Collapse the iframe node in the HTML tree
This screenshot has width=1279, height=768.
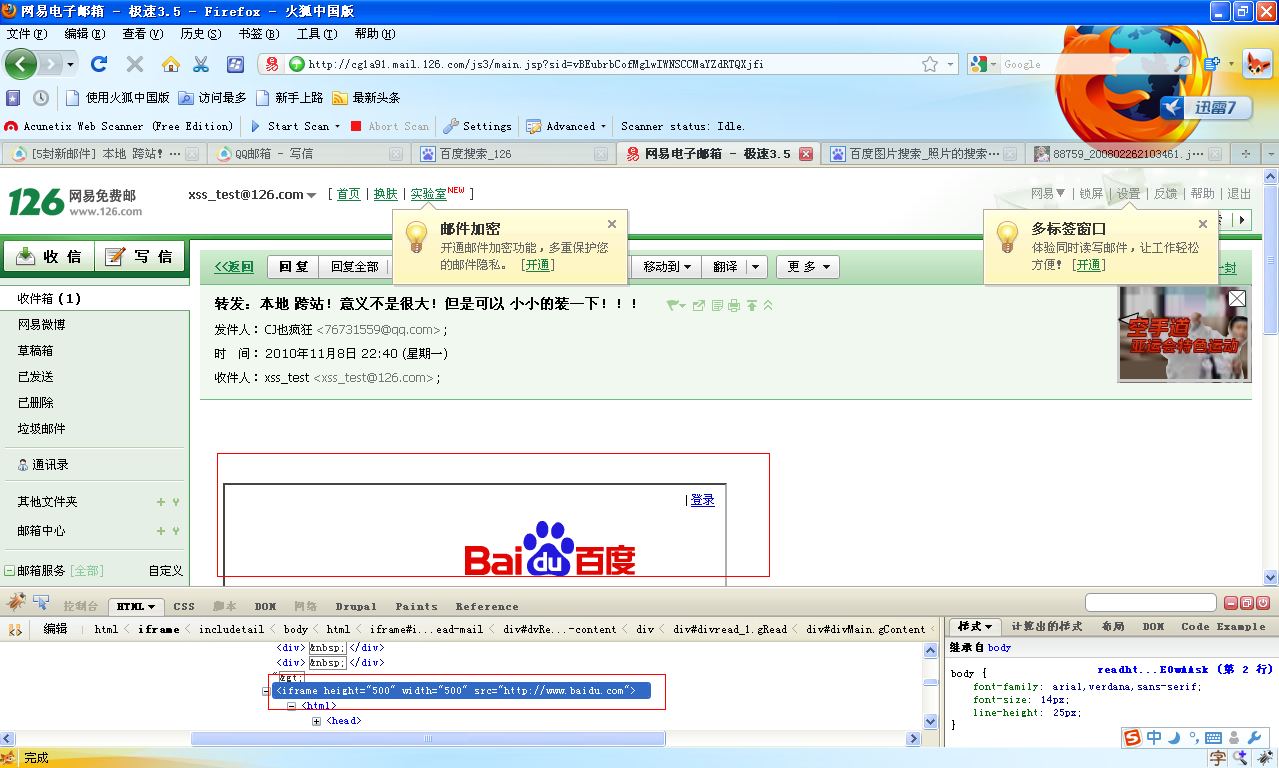pos(266,691)
